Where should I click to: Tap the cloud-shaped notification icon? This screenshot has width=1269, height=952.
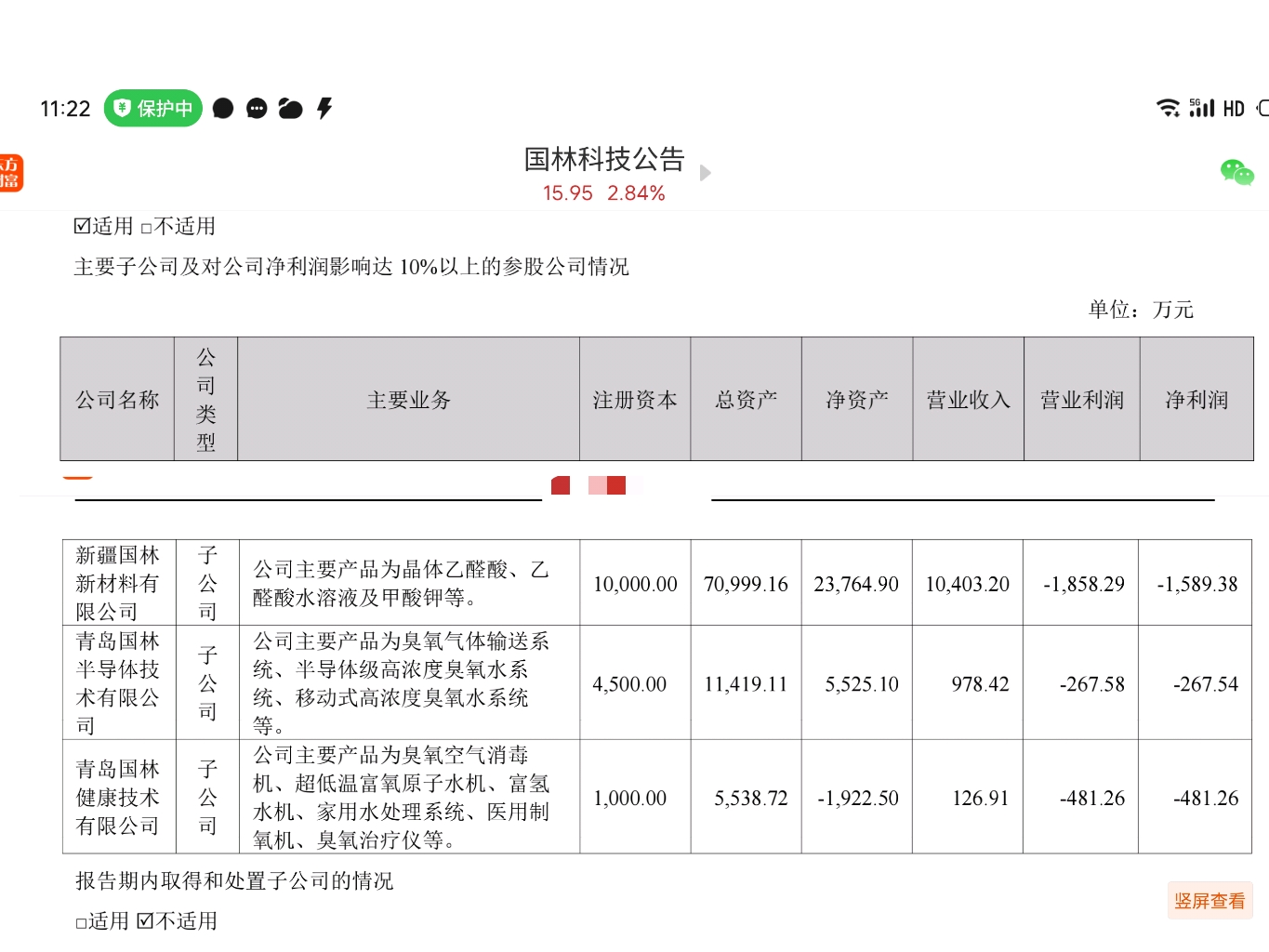point(290,109)
